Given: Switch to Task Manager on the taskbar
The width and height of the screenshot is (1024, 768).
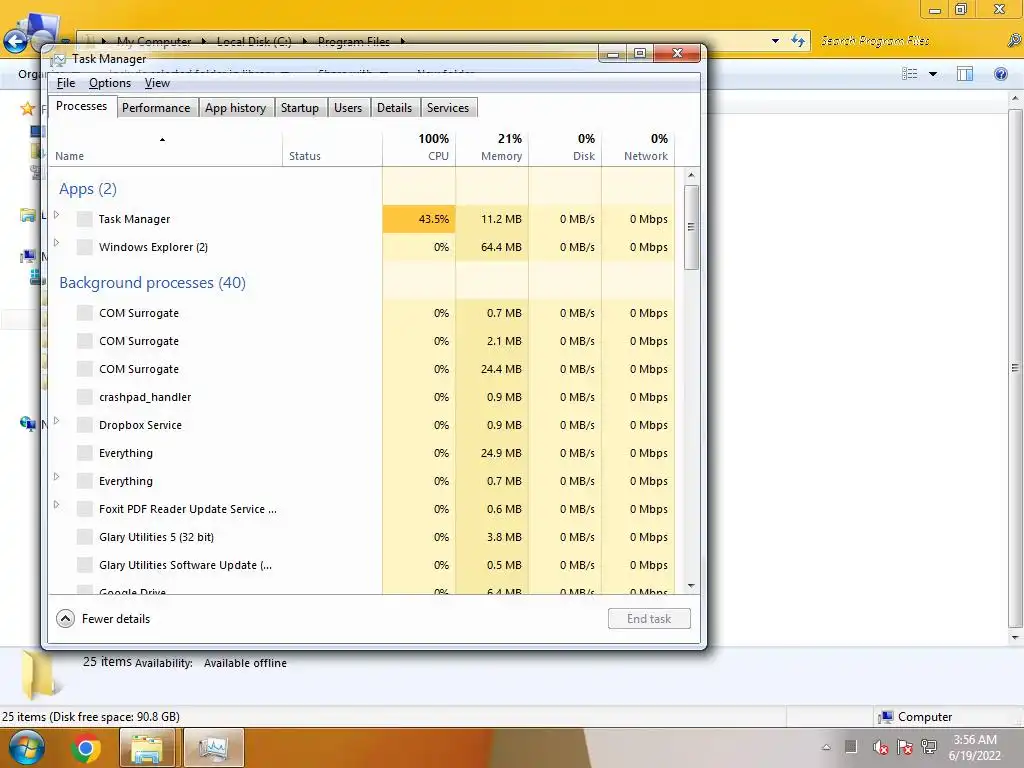Looking at the screenshot, I should coord(214,748).
